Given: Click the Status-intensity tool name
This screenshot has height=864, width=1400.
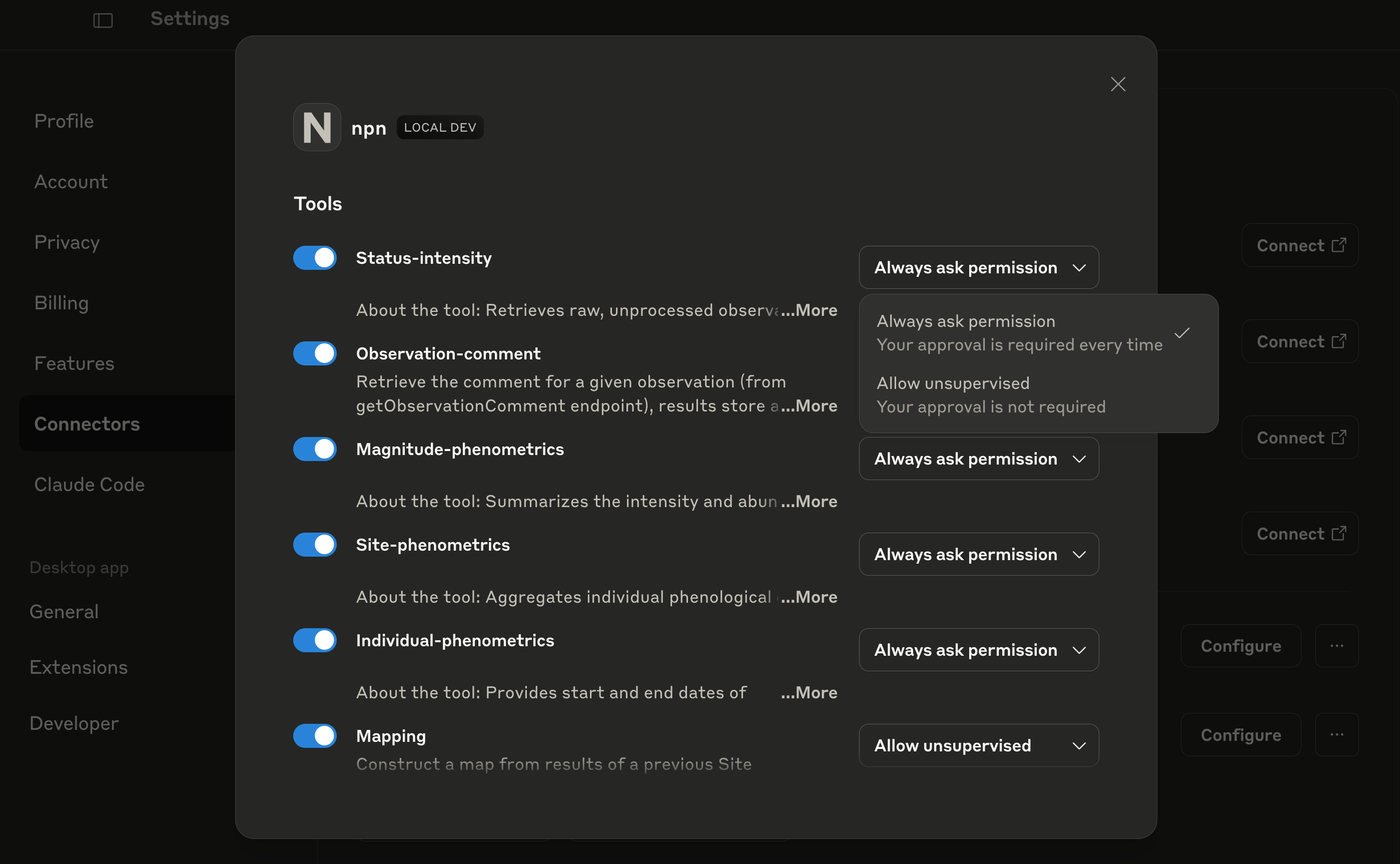Looking at the screenshot, I should [423, 258].
